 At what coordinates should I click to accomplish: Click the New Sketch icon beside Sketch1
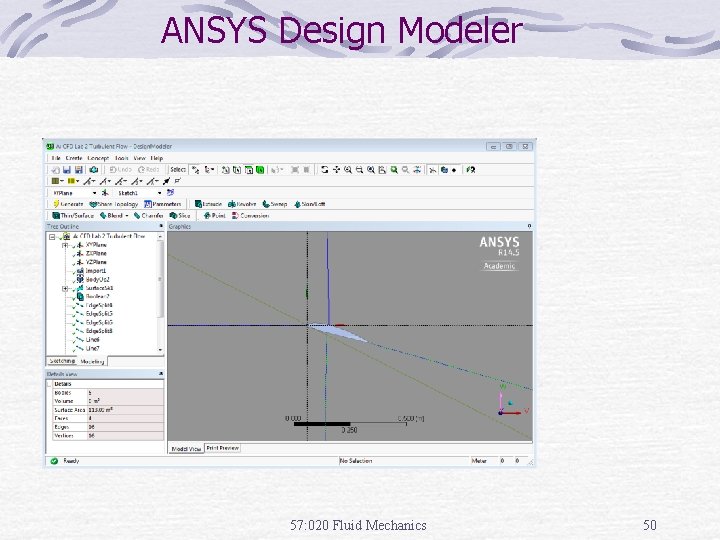point(170,193)
